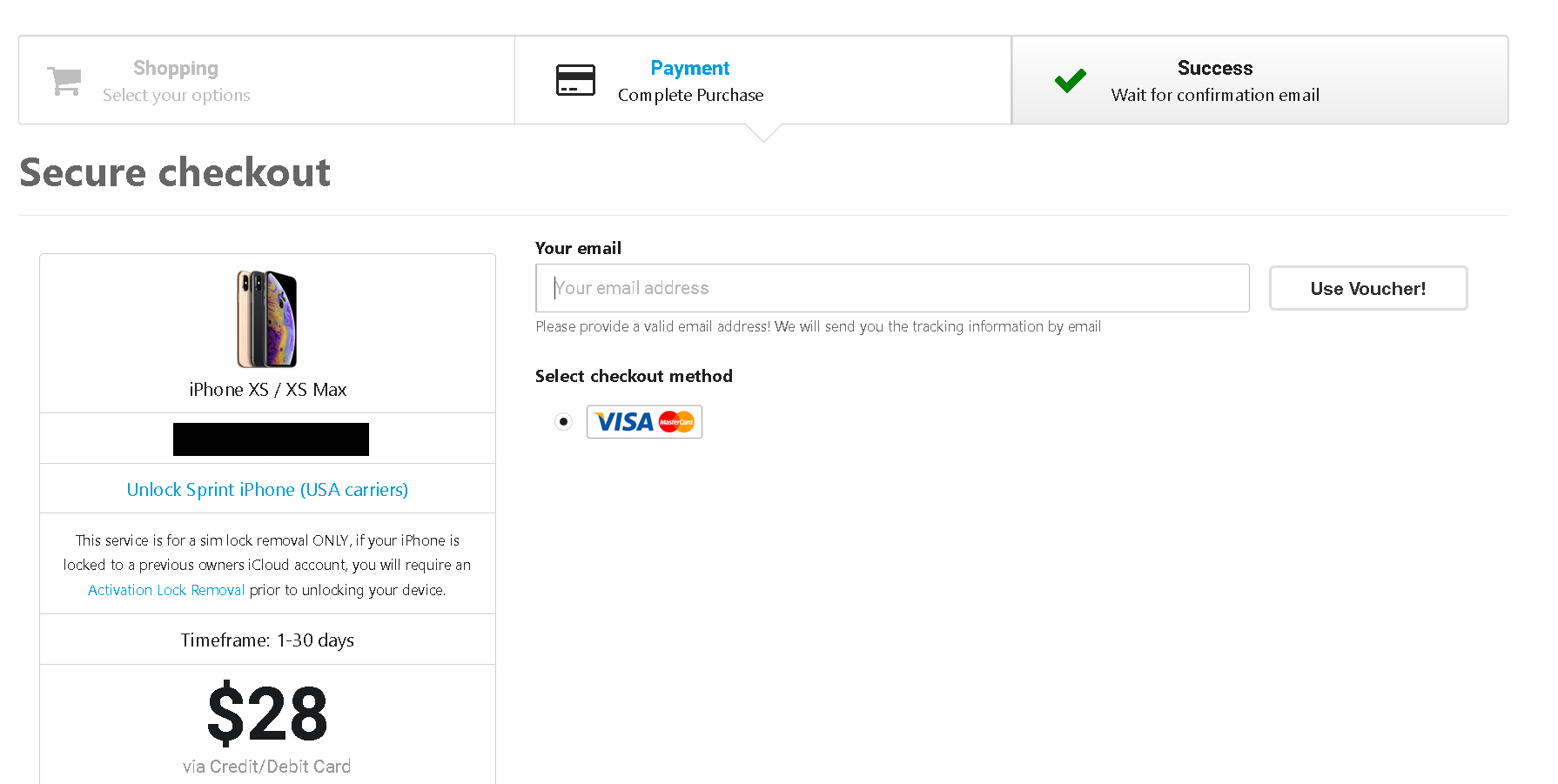Click the Use Voucher! button

1368,288
